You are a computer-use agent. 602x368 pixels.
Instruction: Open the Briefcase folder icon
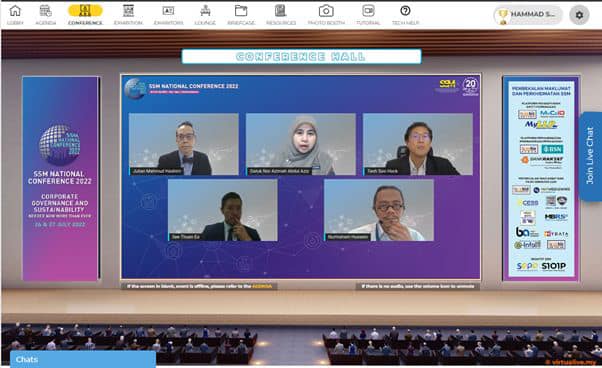241,11
